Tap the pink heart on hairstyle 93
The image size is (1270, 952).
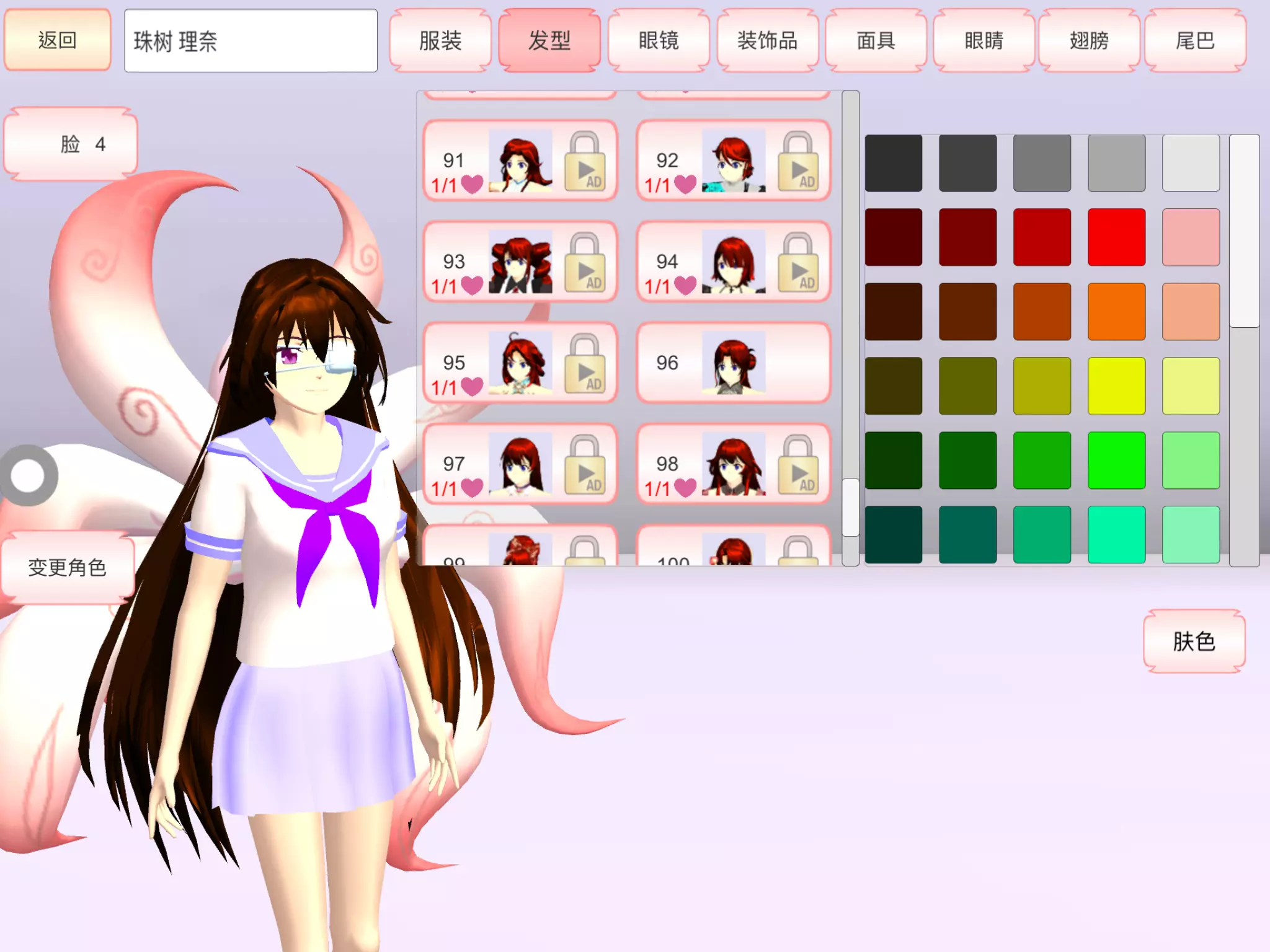[472, 285]
